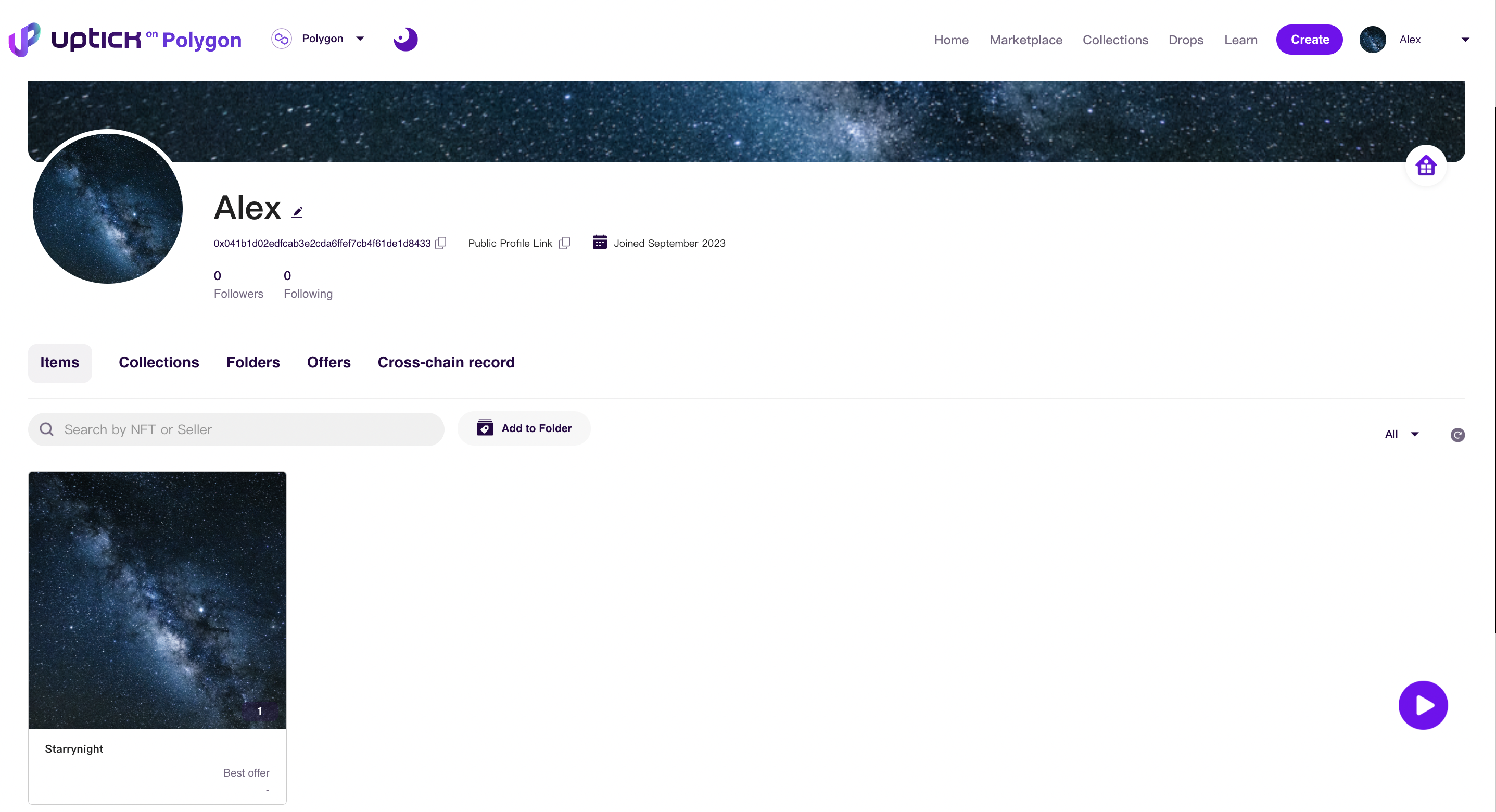Click the refresh icon beside All filter
1496x812 pixels.
click(1457, 435)
